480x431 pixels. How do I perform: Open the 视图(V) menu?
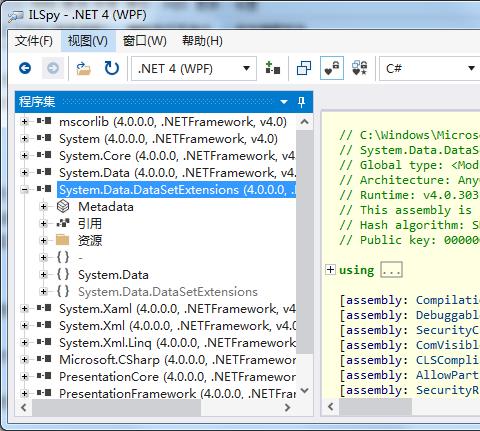click(x=88, y=41)
